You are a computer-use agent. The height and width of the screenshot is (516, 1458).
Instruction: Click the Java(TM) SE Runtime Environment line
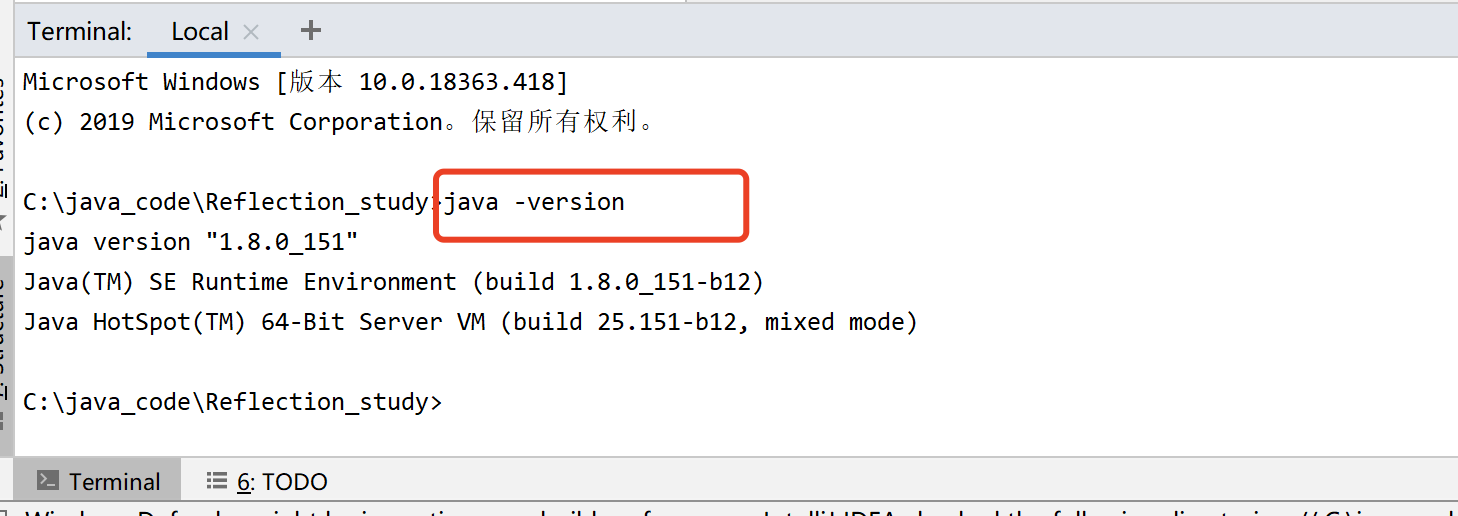pos(394,282)
